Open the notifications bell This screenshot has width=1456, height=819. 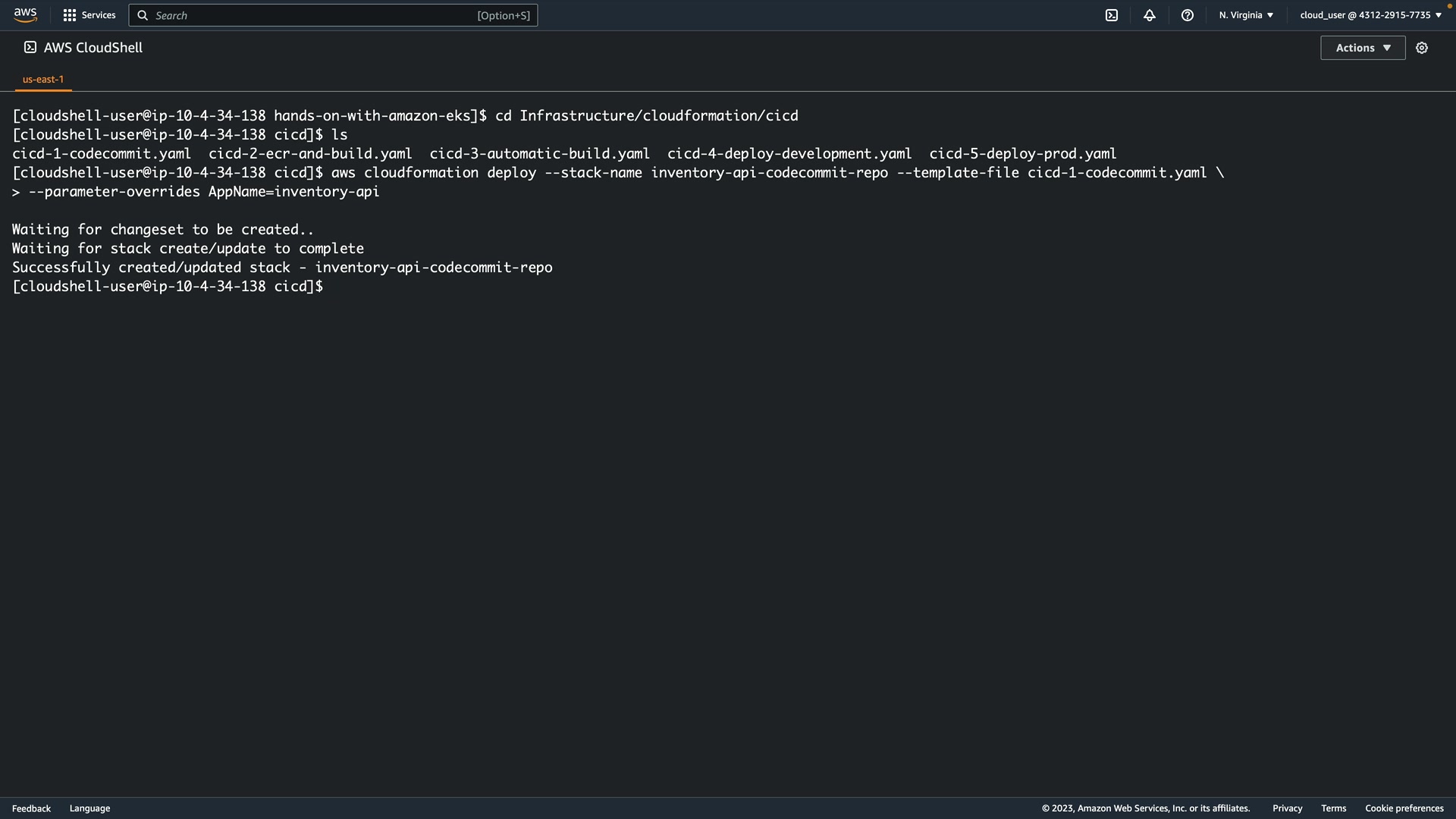coord(1150,15)
